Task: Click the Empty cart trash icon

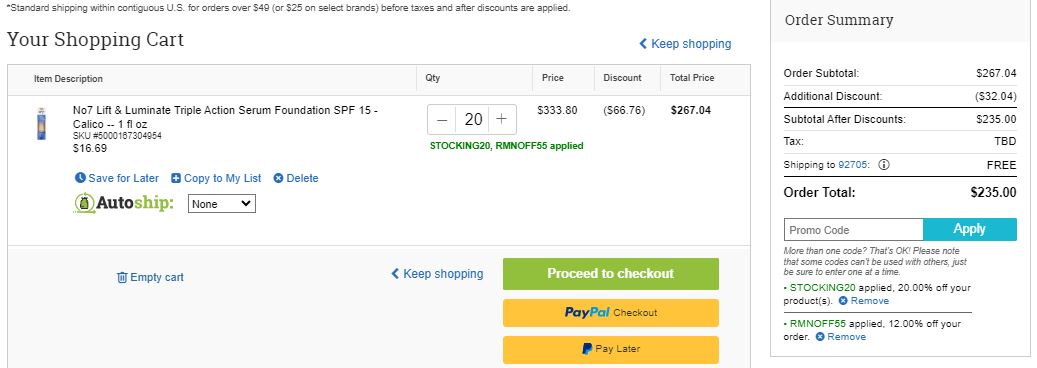Action: tap(122, 277)
